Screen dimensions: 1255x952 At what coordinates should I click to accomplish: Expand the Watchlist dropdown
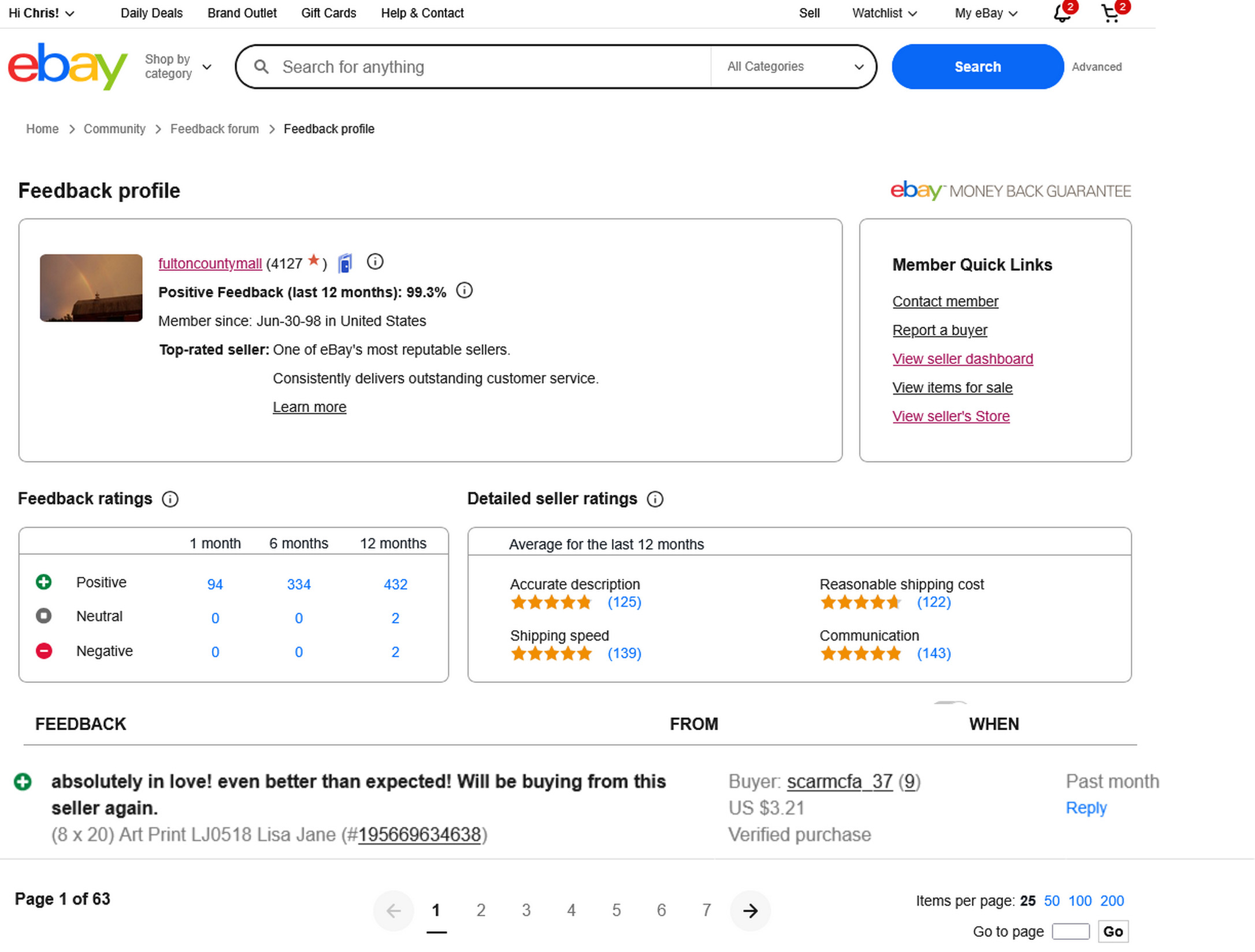tap(884, 13)
